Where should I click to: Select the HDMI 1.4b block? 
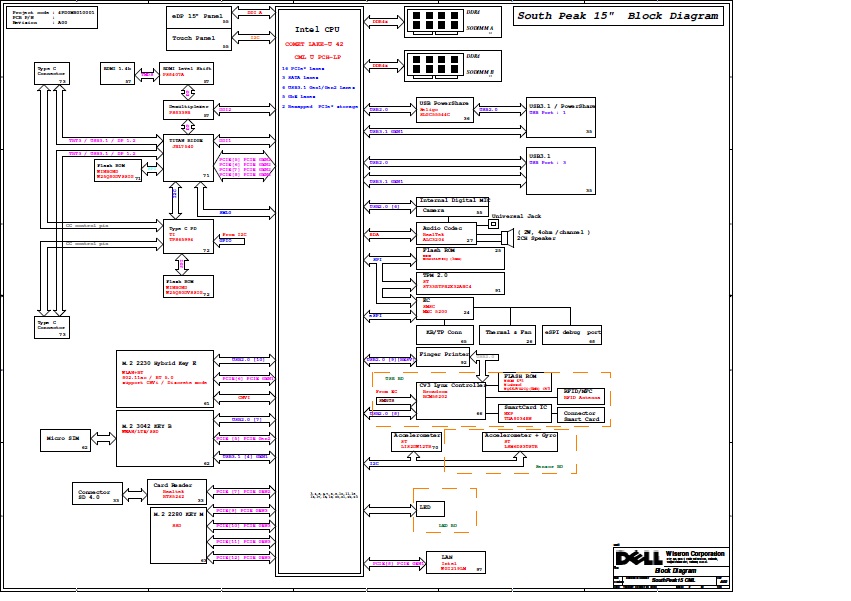point(117,73)
